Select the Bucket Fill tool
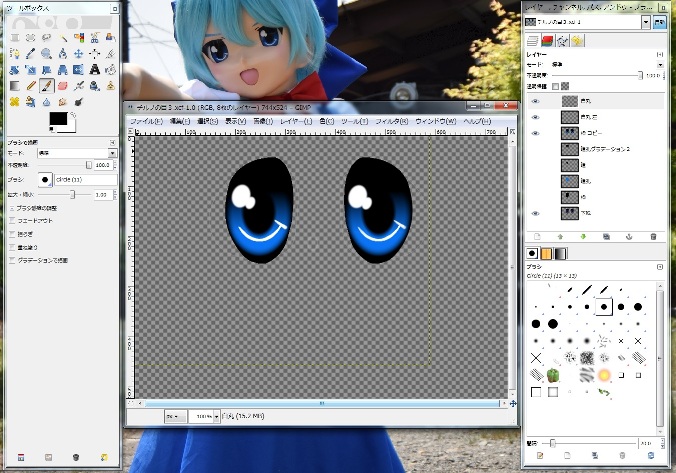This screenshot has height=473, width=676. tap(111, 70)
